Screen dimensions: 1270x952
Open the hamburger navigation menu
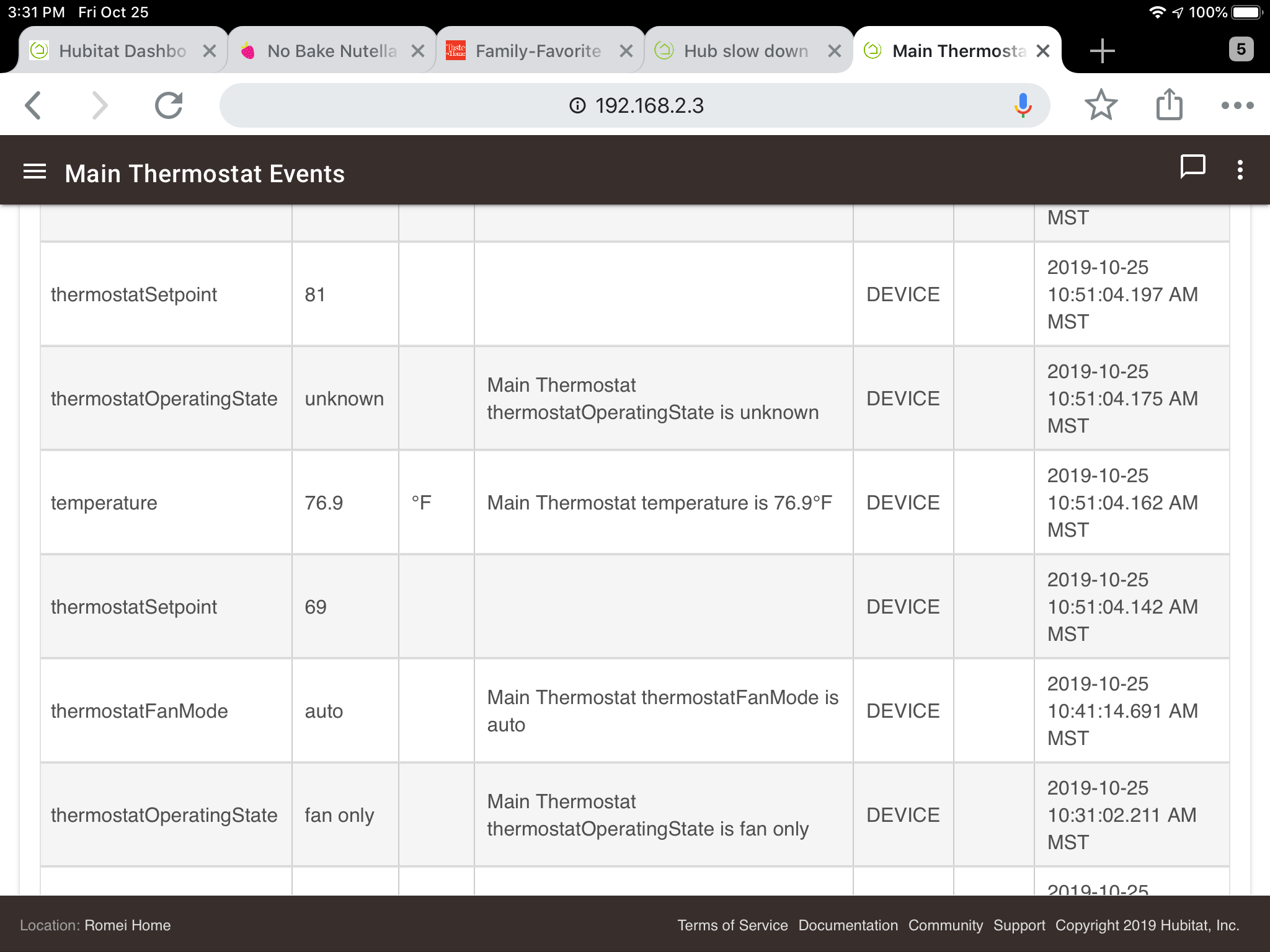(x=35, y=172)
